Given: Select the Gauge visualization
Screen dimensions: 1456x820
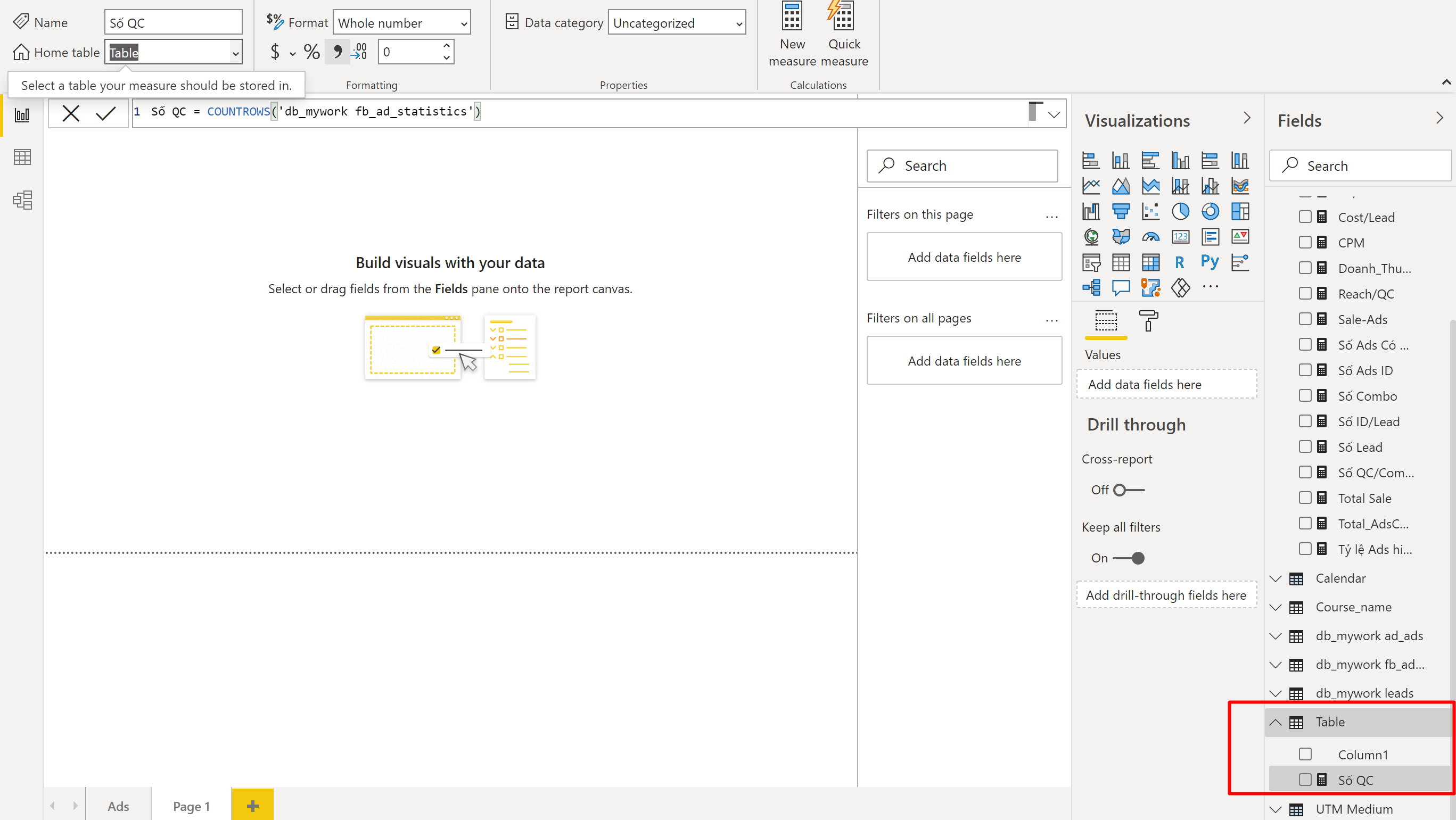Looking at the screenshot, I should (x=1151, y=237).
